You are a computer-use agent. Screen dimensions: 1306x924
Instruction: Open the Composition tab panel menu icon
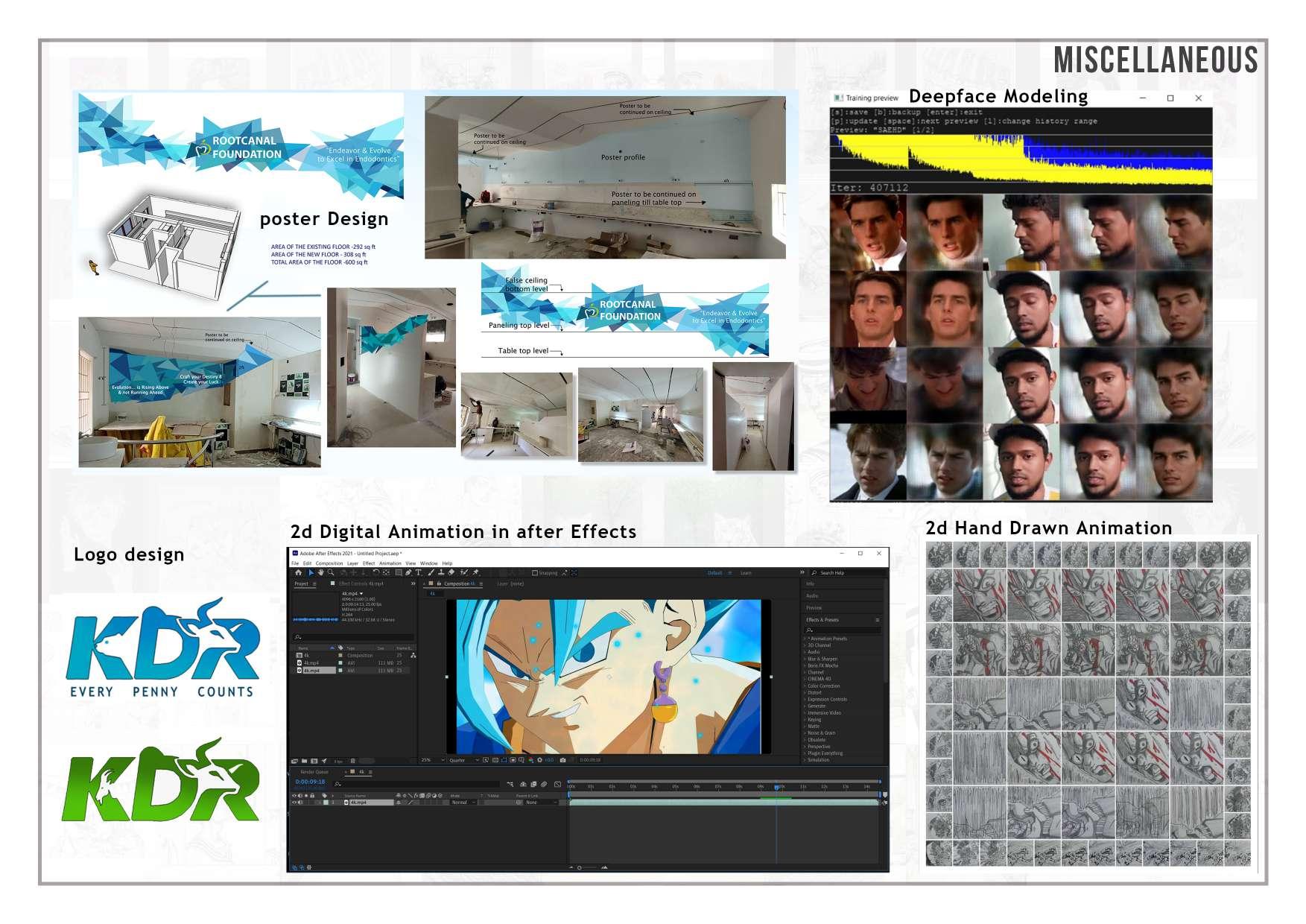(481, 584)
